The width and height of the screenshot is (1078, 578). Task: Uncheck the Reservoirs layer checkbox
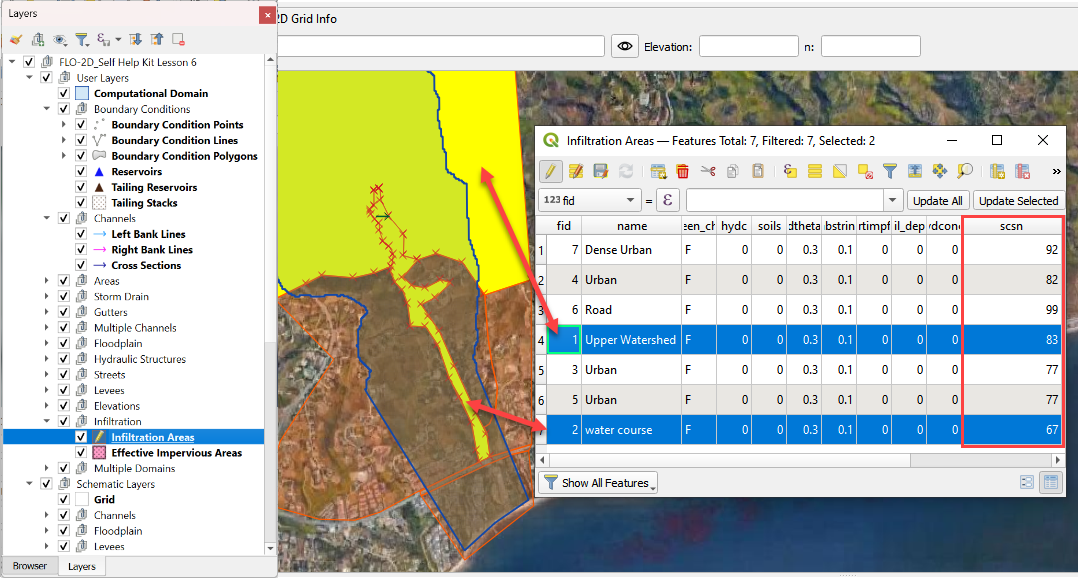pyautogui.click(x=82, y=172)
